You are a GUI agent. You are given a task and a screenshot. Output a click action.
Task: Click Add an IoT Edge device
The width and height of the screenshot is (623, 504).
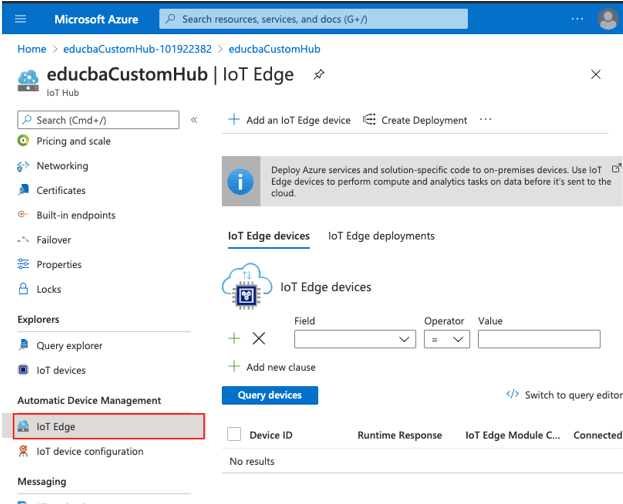(x=289, y=120)
